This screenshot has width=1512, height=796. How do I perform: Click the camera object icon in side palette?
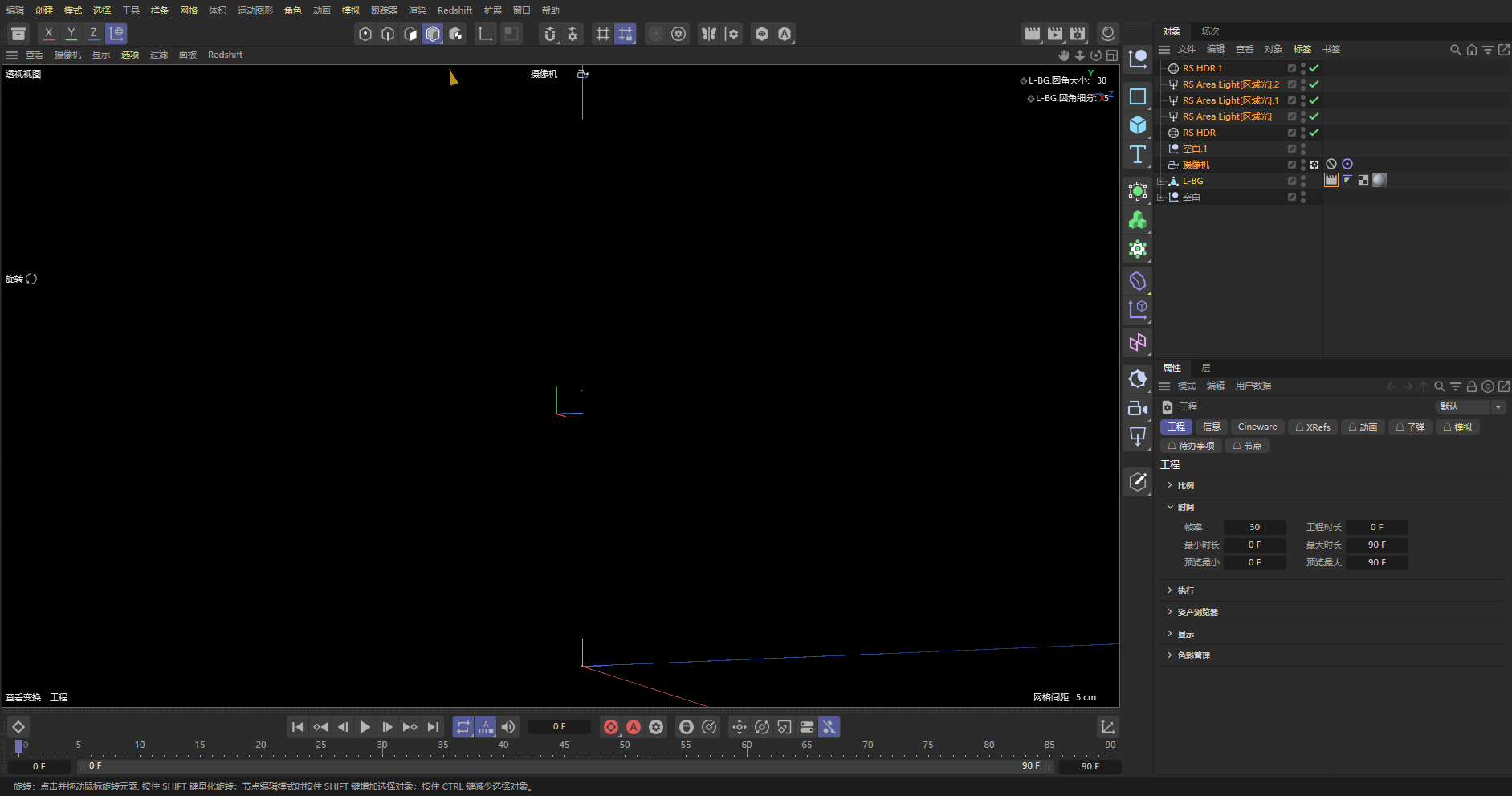click(1138, 408)
